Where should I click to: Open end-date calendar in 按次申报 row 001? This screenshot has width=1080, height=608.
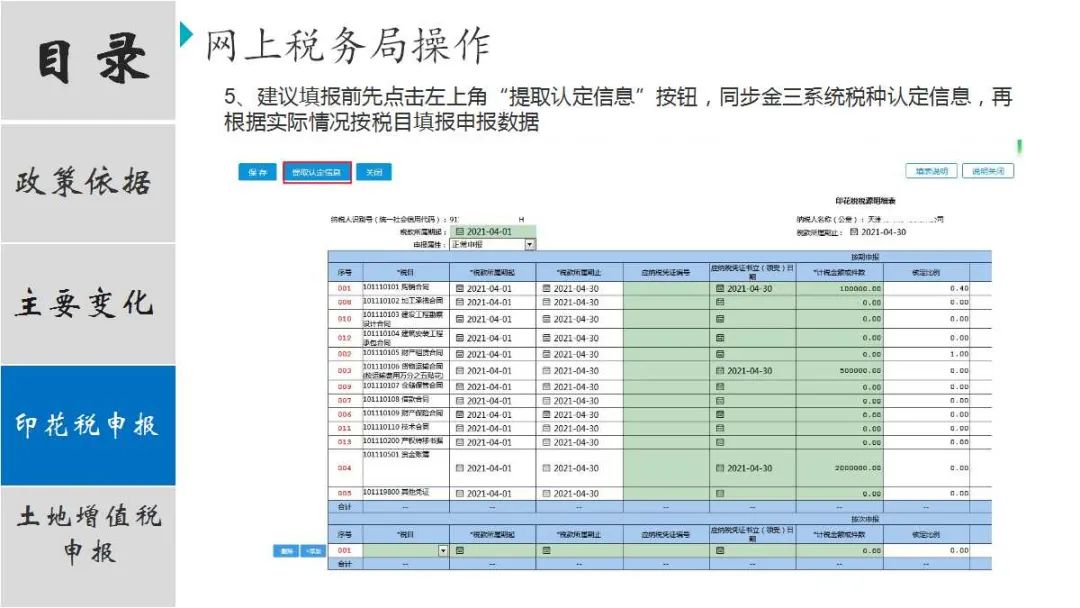(x=547, y=551)
